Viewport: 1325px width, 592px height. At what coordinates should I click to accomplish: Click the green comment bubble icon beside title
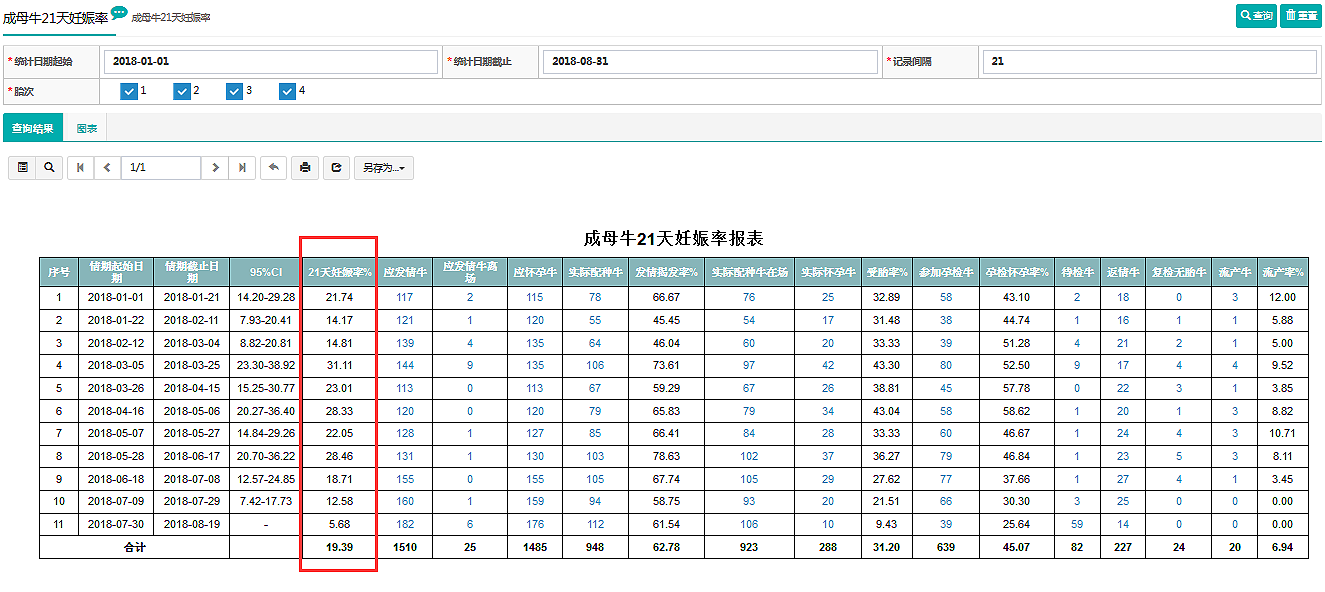[119, 13]
